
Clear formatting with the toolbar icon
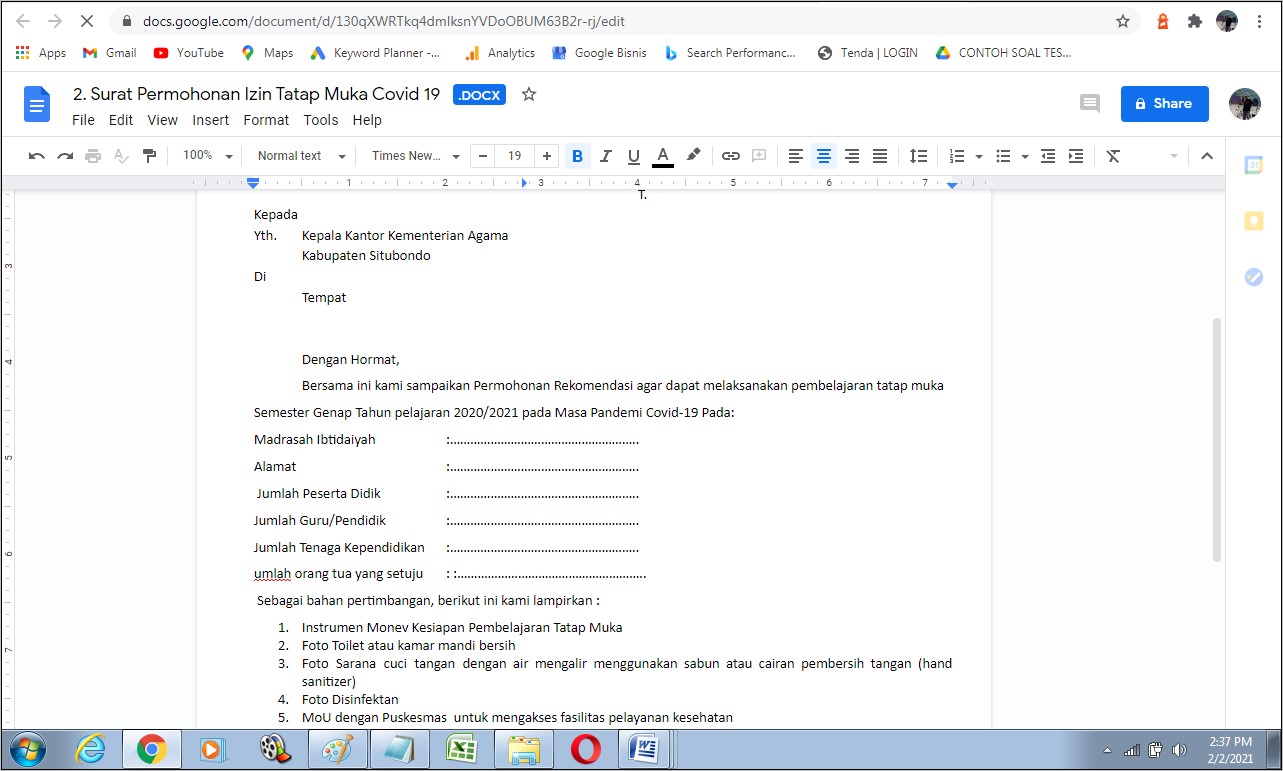[1113, 156]
